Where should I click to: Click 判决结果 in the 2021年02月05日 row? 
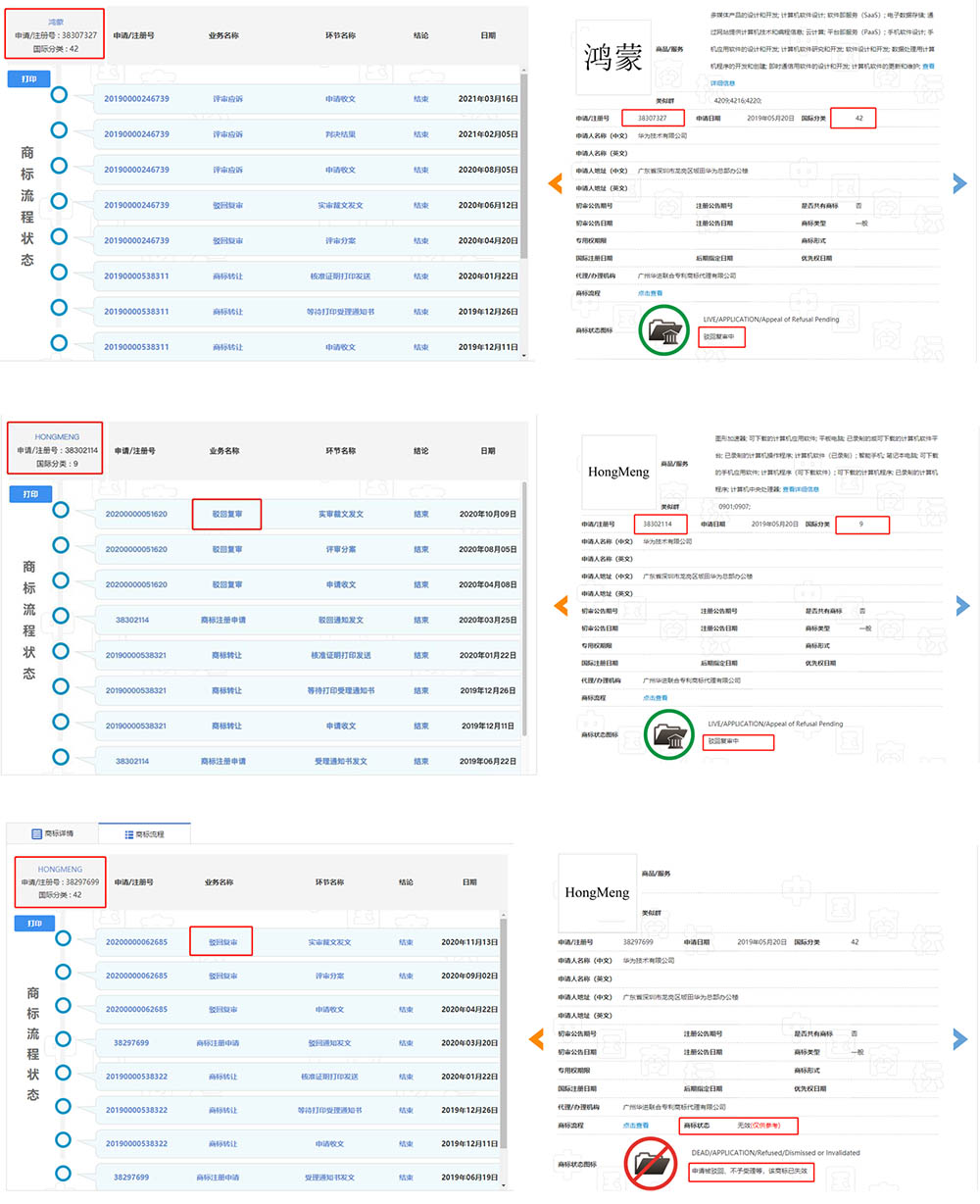[x=341, y=134]
